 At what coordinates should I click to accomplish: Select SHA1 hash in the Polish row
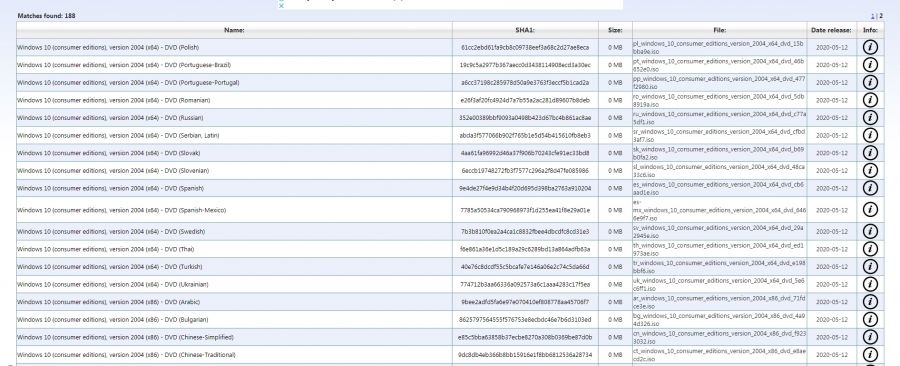point(525,47)
